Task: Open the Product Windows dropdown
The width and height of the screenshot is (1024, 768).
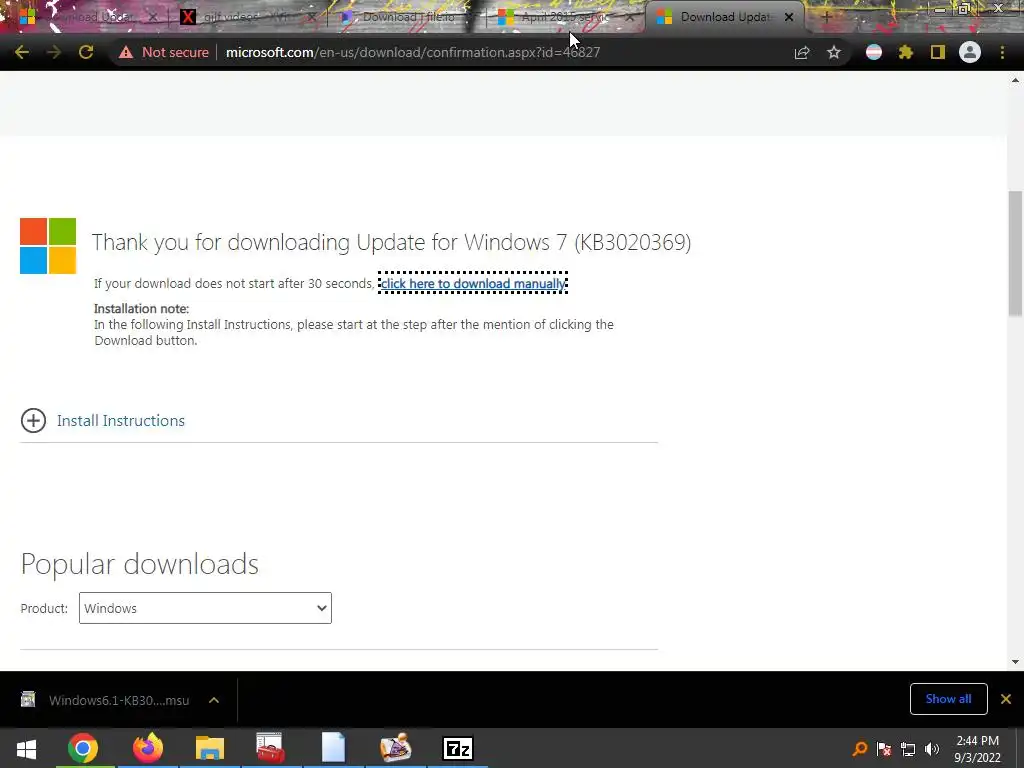Action: point(205,608)
